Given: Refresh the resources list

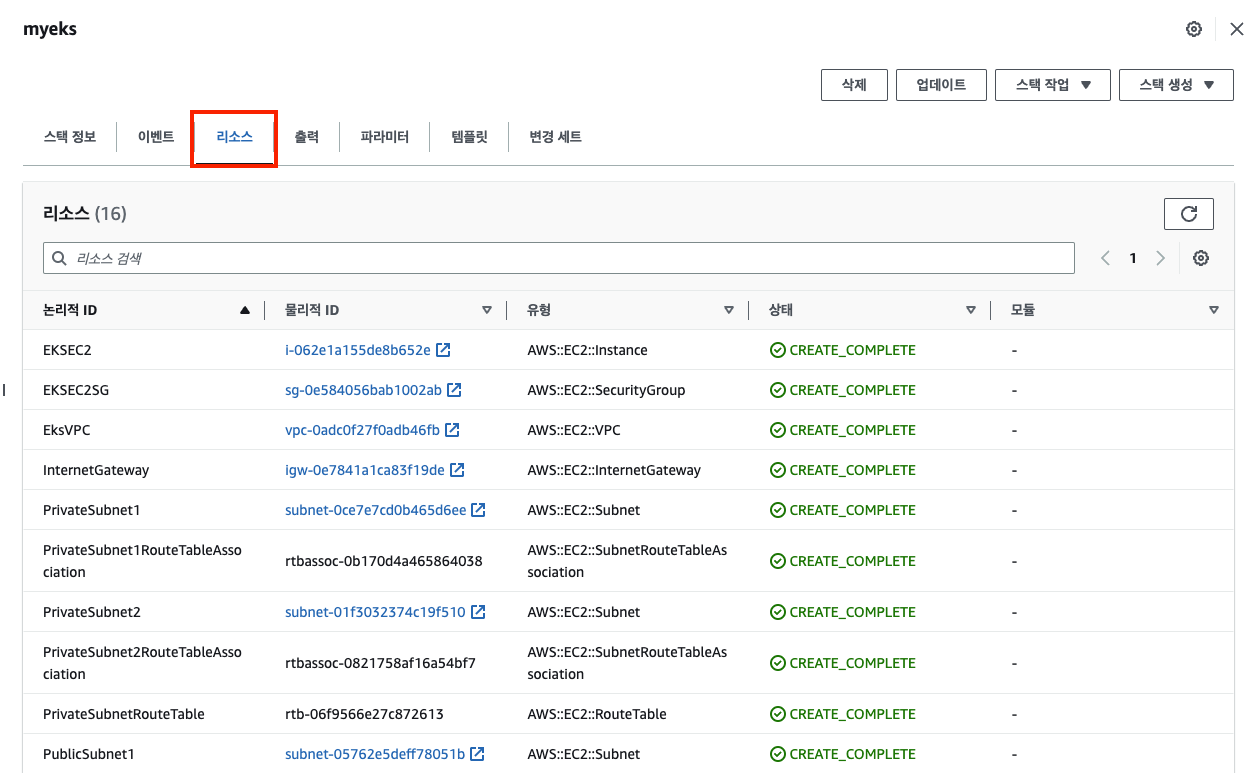Looking at the screenshot, I should (x=1189, y=214).
